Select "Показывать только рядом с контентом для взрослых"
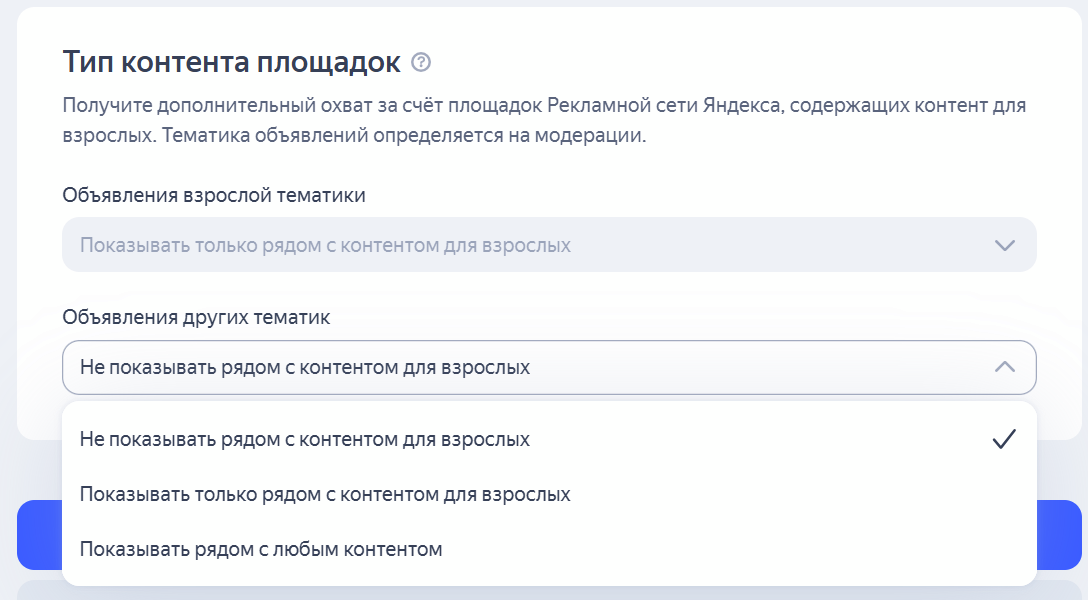 coord(325,493)
